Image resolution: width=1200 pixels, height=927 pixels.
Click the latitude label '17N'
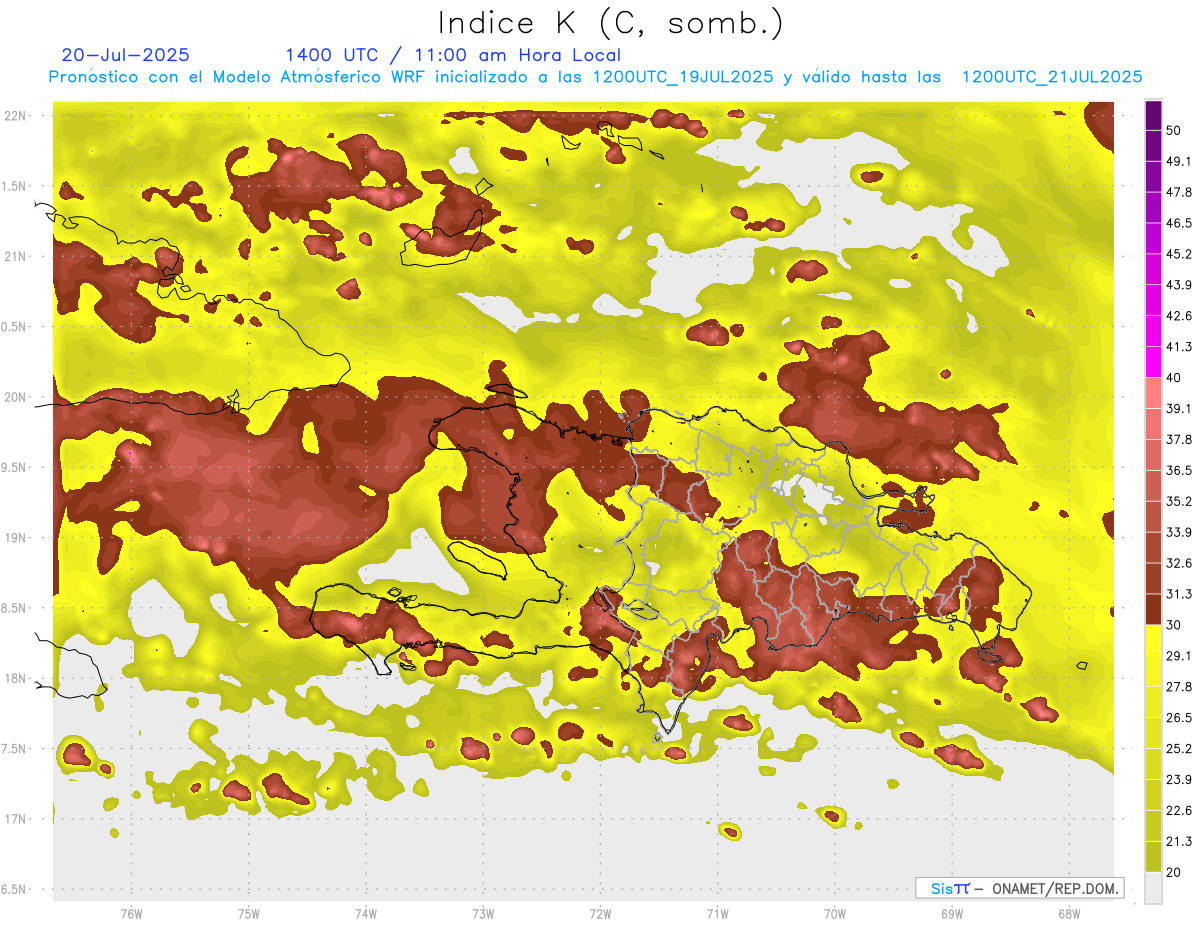pos(16,819)
